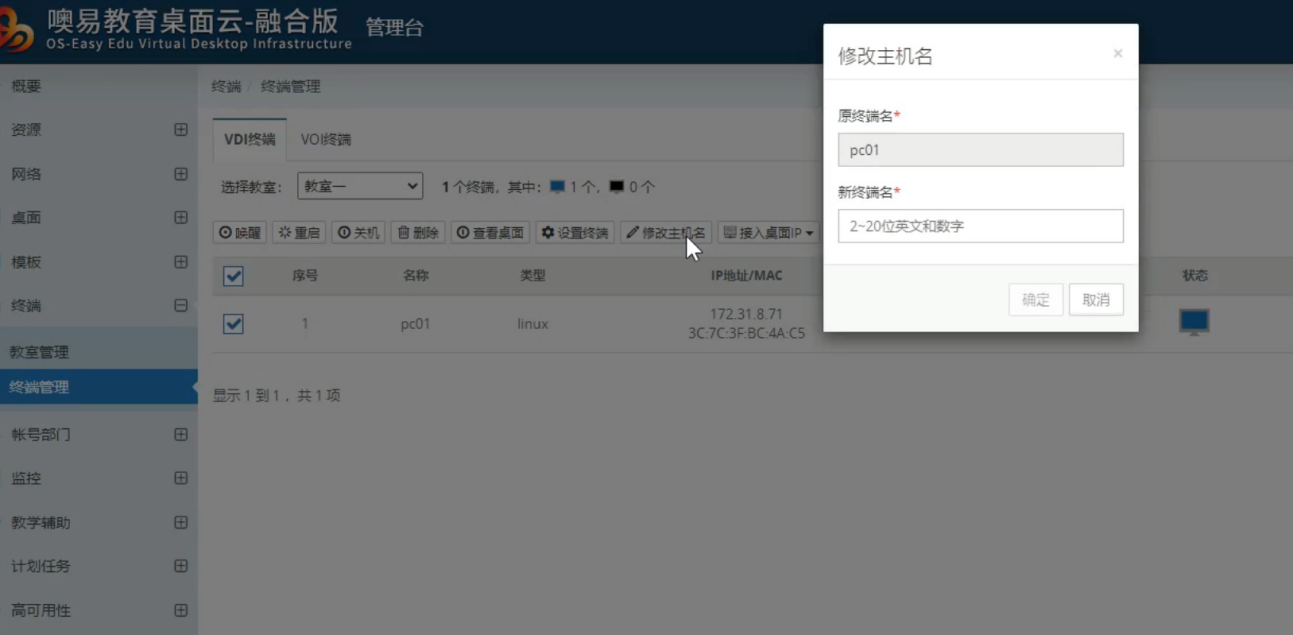
Task: Click the blue monitor status icon in the pc01 row
Action: 1194,322
